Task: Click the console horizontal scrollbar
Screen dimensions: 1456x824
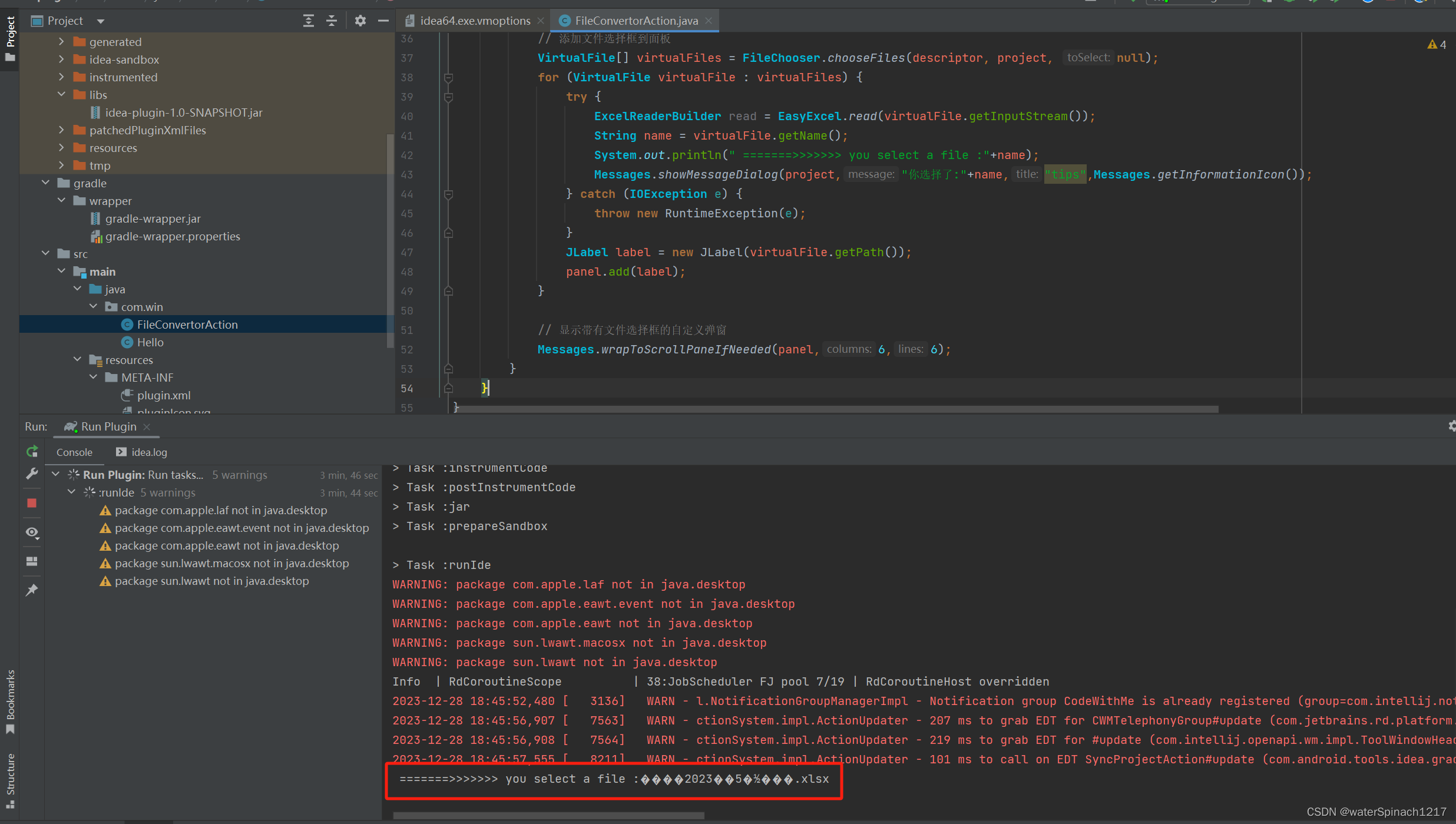Action: (x=548, y=816)
